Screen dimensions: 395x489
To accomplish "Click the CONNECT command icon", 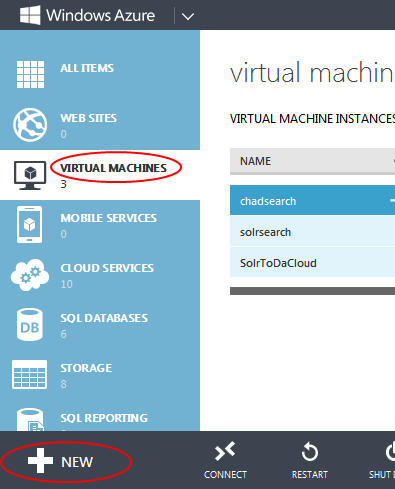I will tap(225, 452).
